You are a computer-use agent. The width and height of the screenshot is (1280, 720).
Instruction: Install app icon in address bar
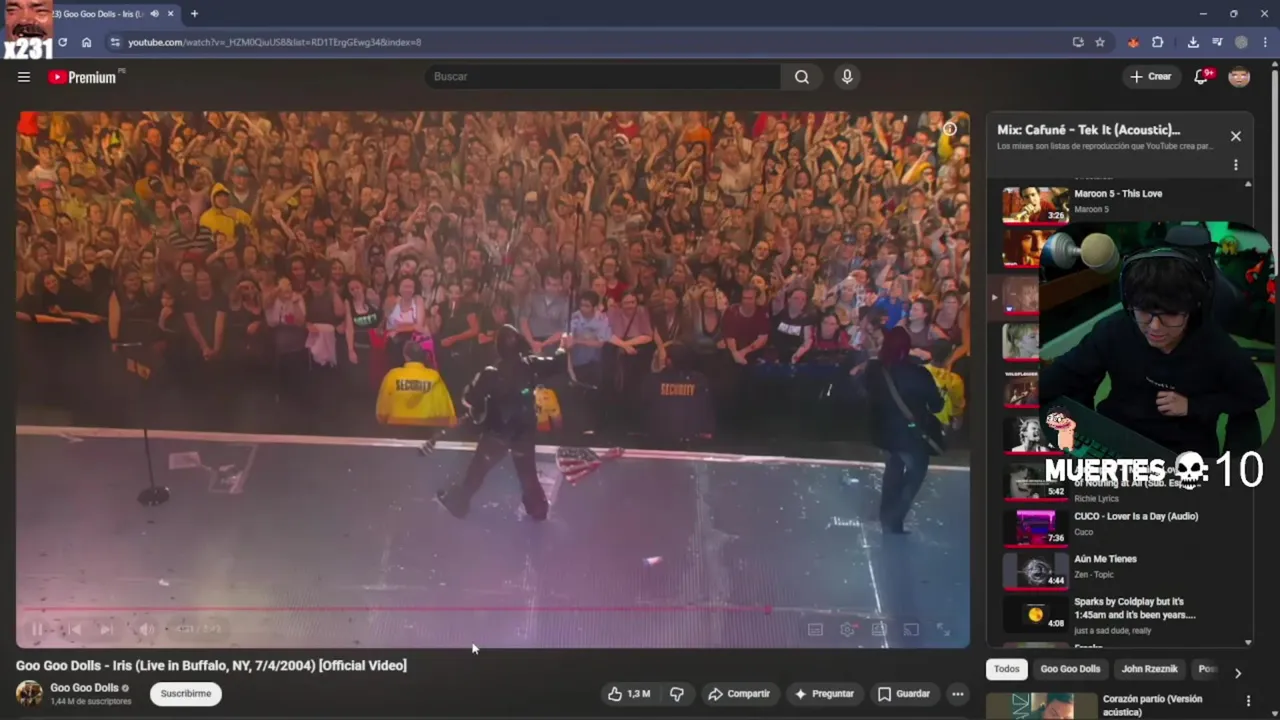[1078, 42]
